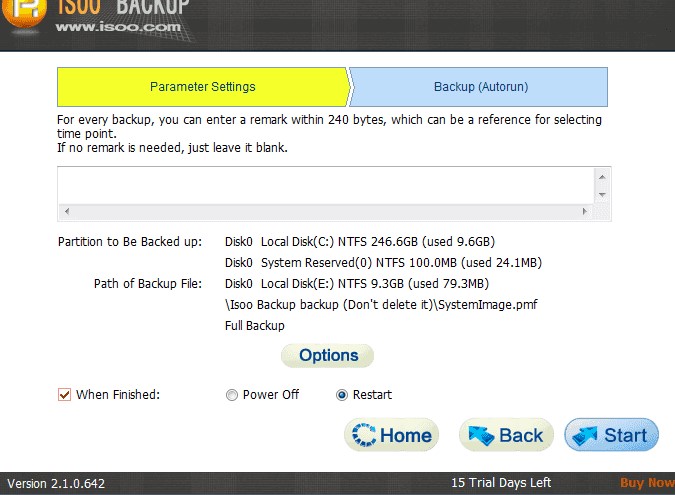
Task: Click inside the remark text box
Action: point(326,186)
